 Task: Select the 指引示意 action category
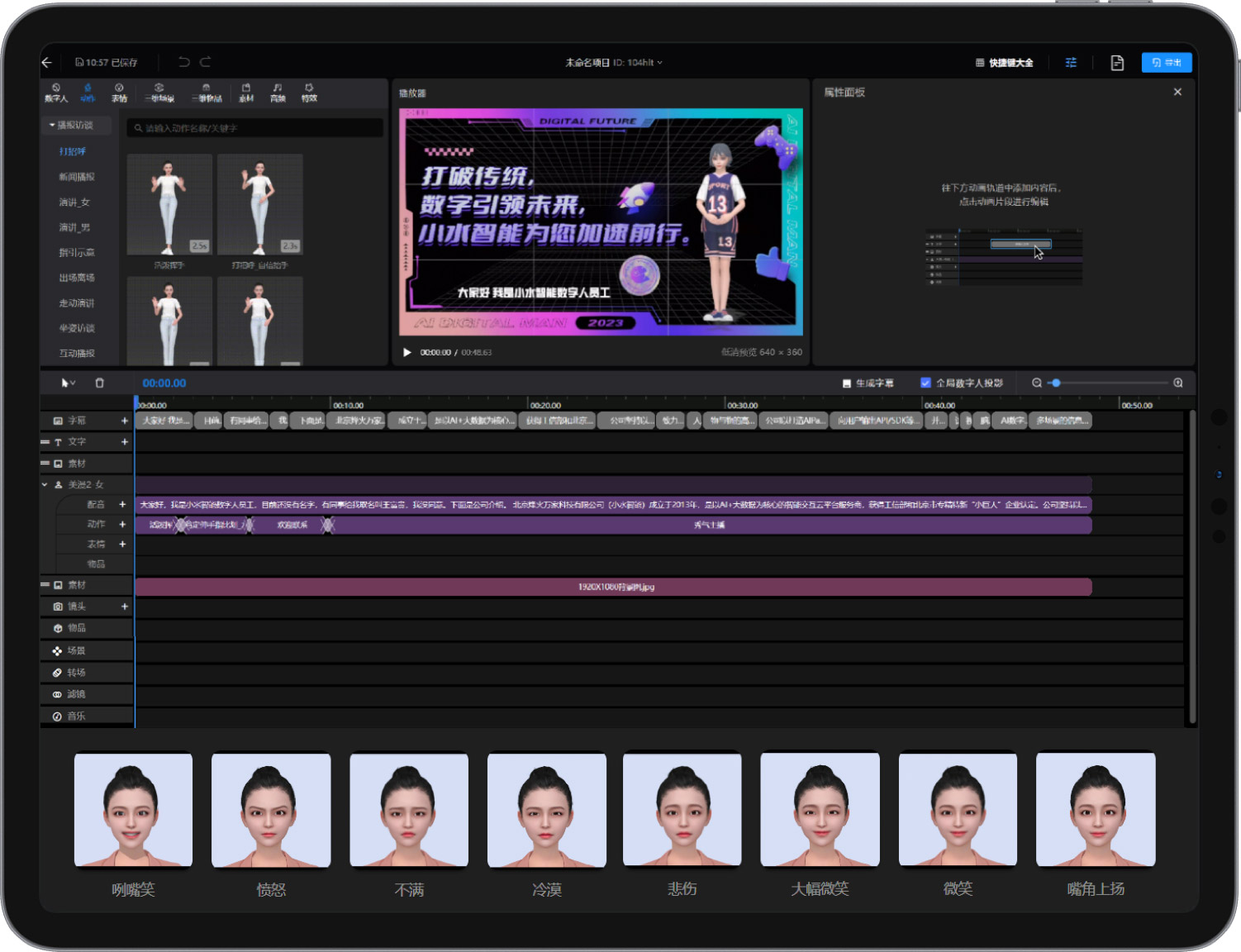77,252
